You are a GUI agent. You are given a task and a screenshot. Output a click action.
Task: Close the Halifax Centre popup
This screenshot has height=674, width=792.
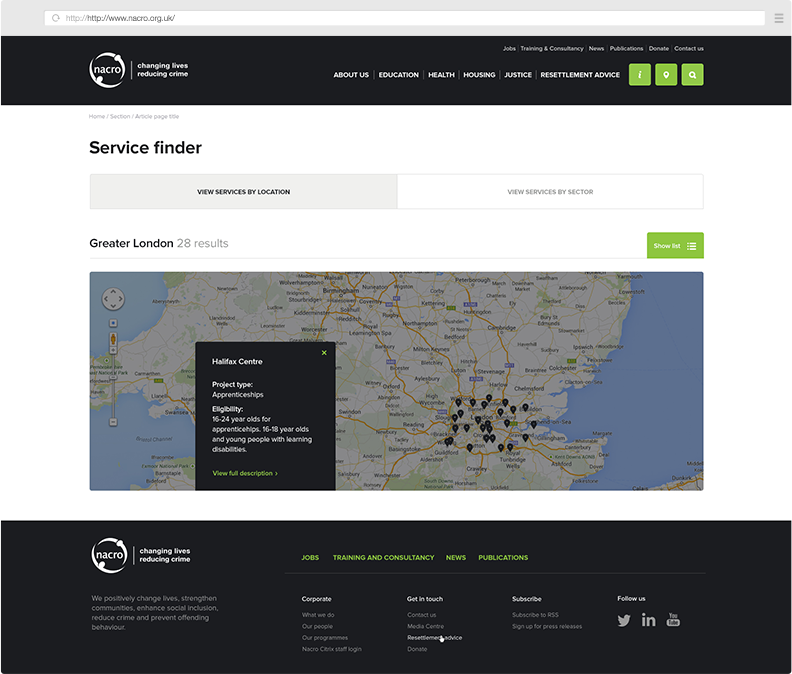point(324,353)
